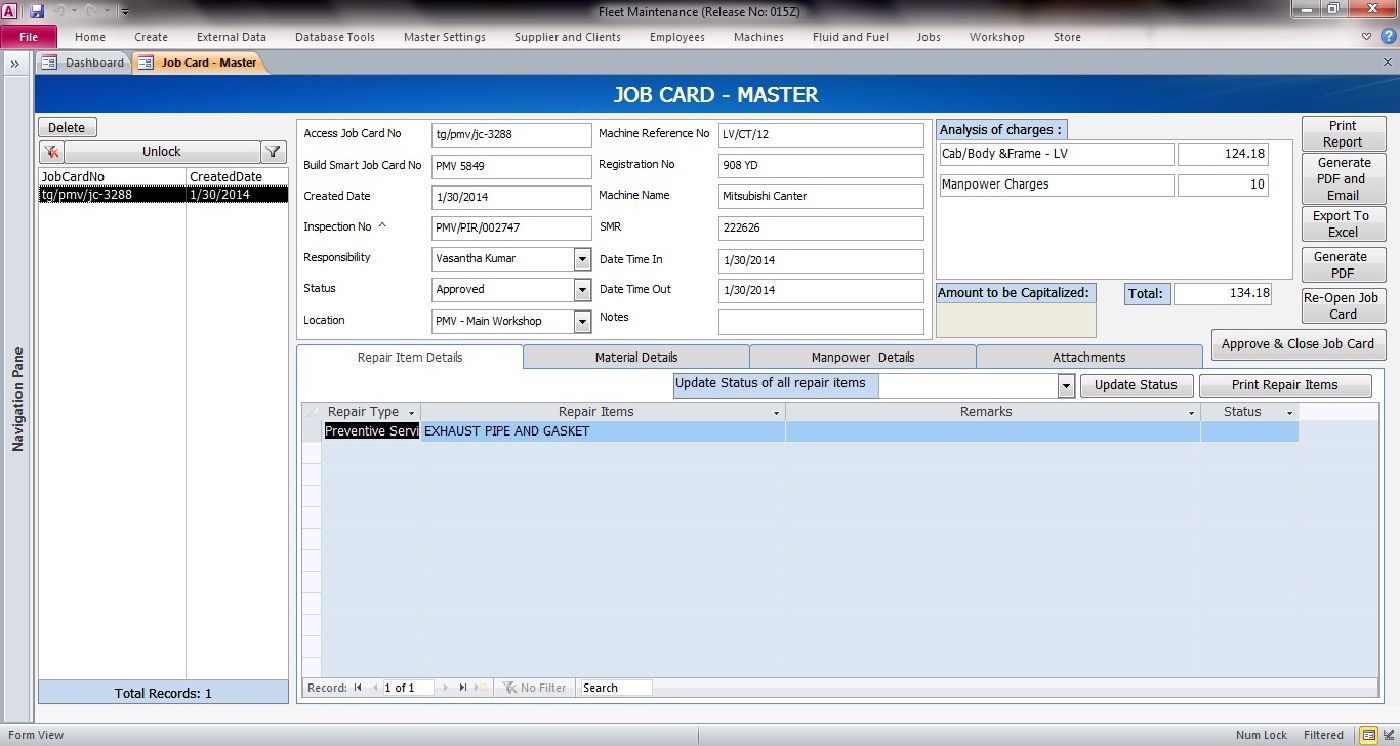Open the Fluid and Fuel ribbon tab
1400x746 pixels.
pyautogui.click(x=851, y=37)
